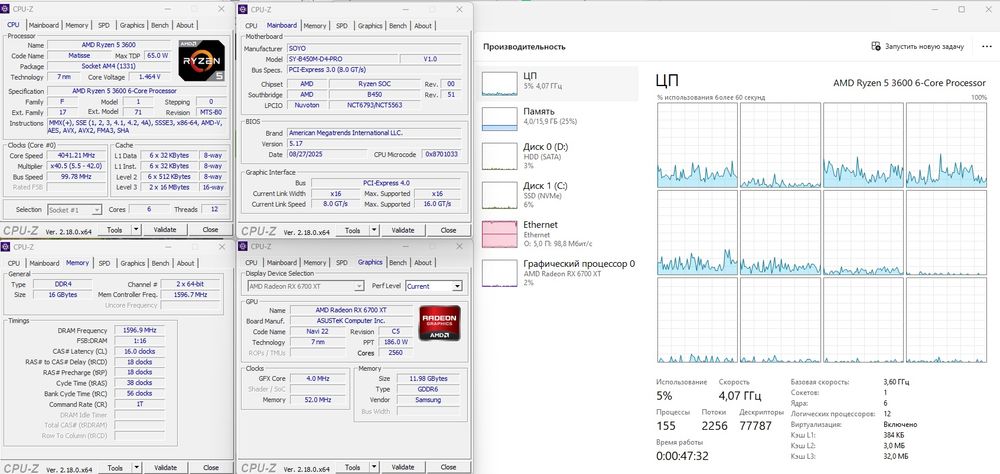Click Validate in the CPU window
1000x474 pixels.
[165, 230]
